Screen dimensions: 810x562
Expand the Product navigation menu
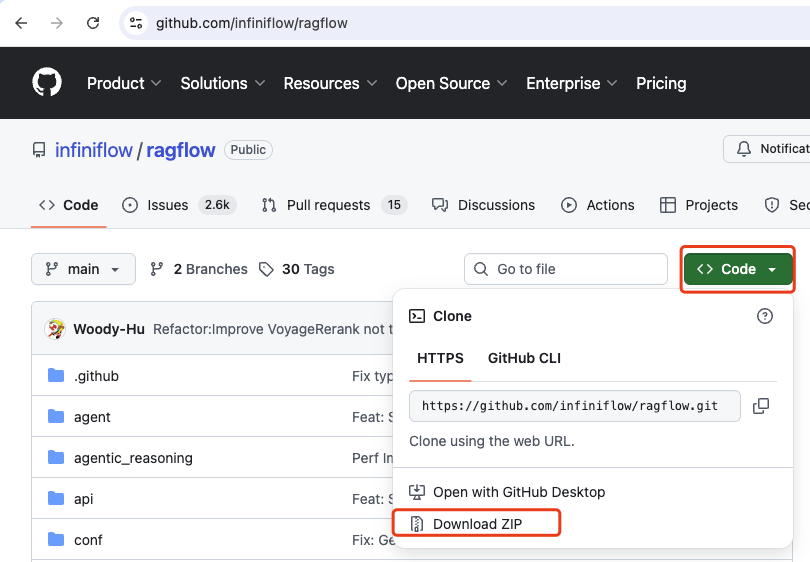coord(125,83)
